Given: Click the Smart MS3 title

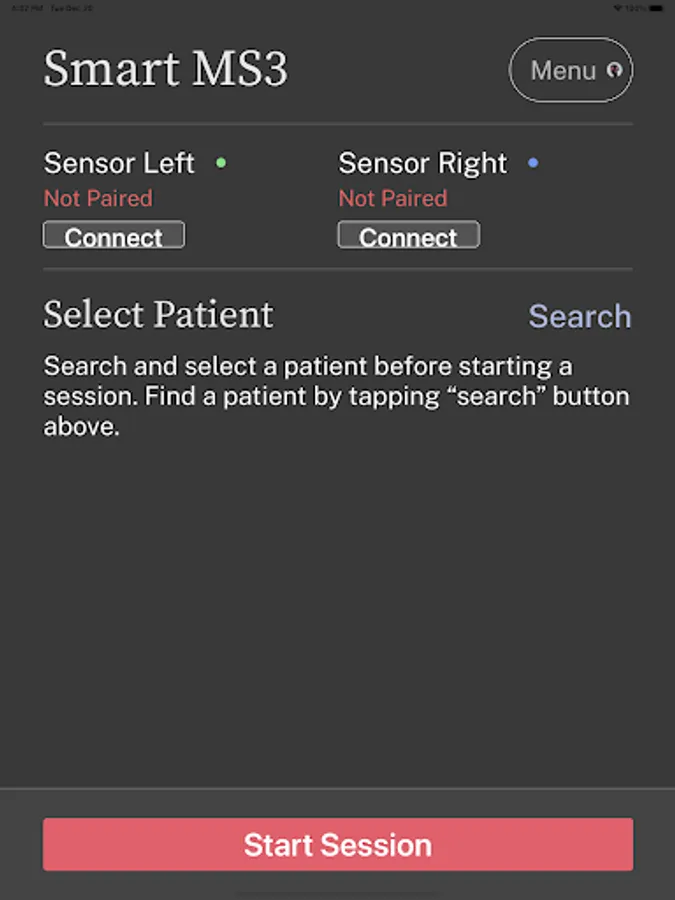Looking at the screenshot, I should pos(165,70).
